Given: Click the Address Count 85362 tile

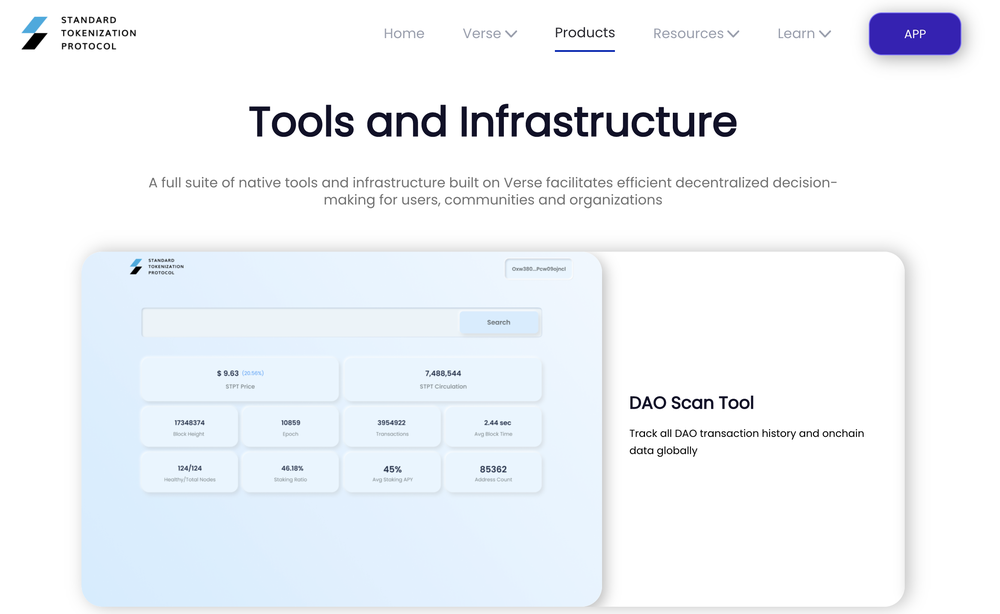Looking at the screenshot, I should click(493, 472).
